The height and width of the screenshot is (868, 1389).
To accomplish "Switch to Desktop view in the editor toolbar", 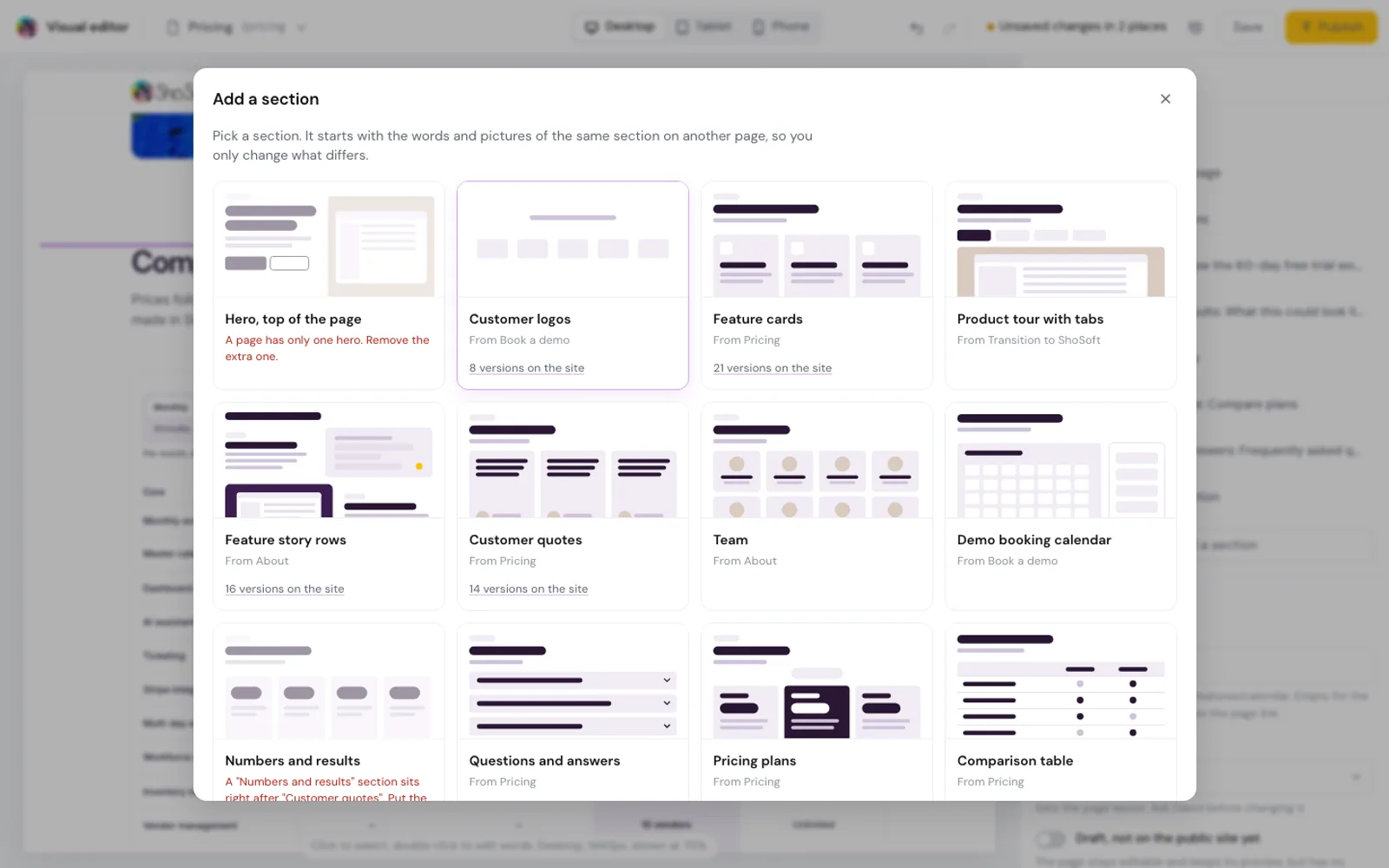I will 620,27.
